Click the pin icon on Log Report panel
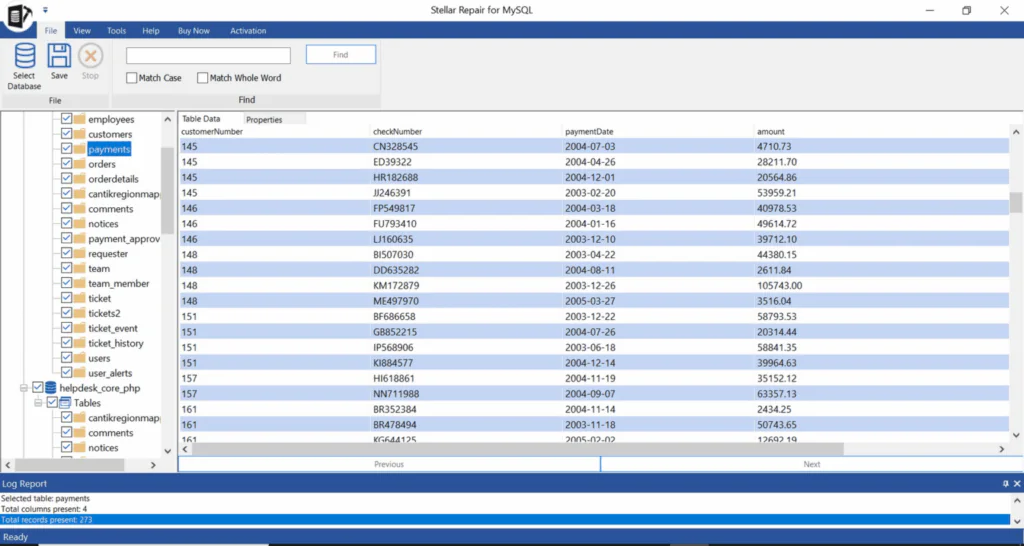Image resolution: width=1024 pixels, height=546 pixels. coord(1006,484)
